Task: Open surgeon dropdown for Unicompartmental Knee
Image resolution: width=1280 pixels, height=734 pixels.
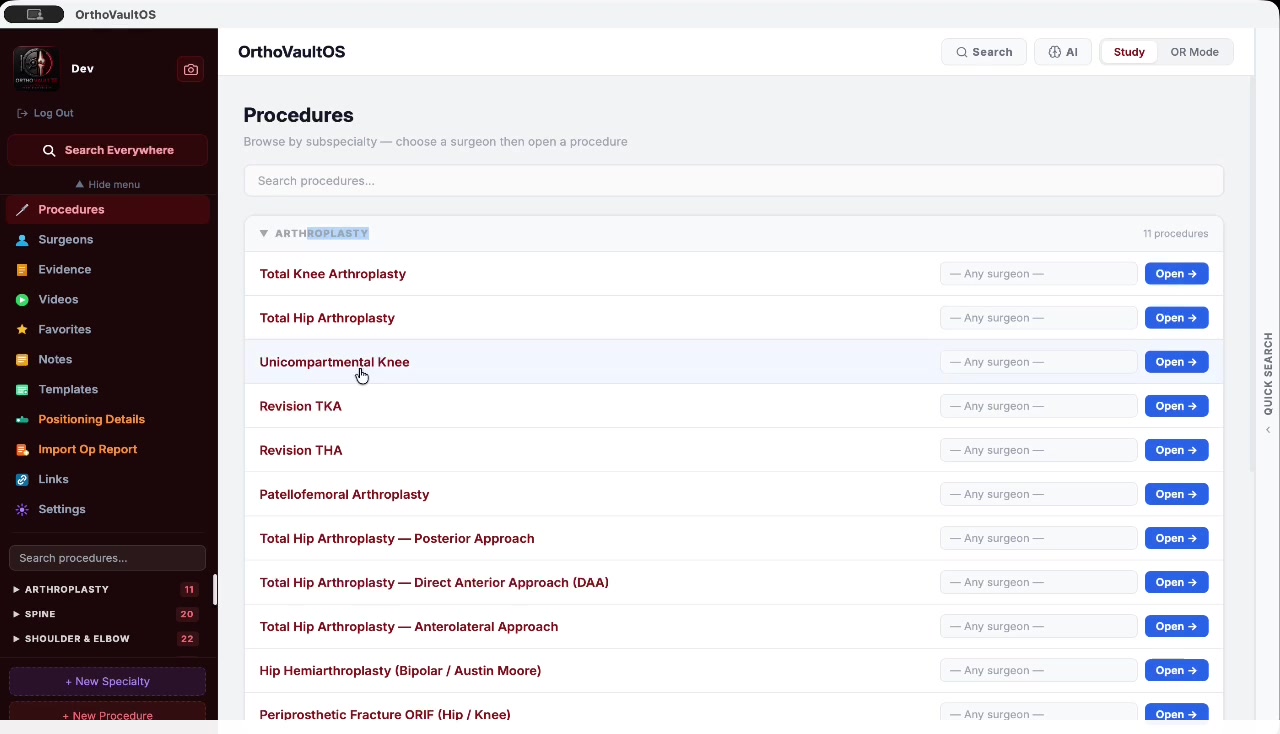Action: coord(1038,362)
